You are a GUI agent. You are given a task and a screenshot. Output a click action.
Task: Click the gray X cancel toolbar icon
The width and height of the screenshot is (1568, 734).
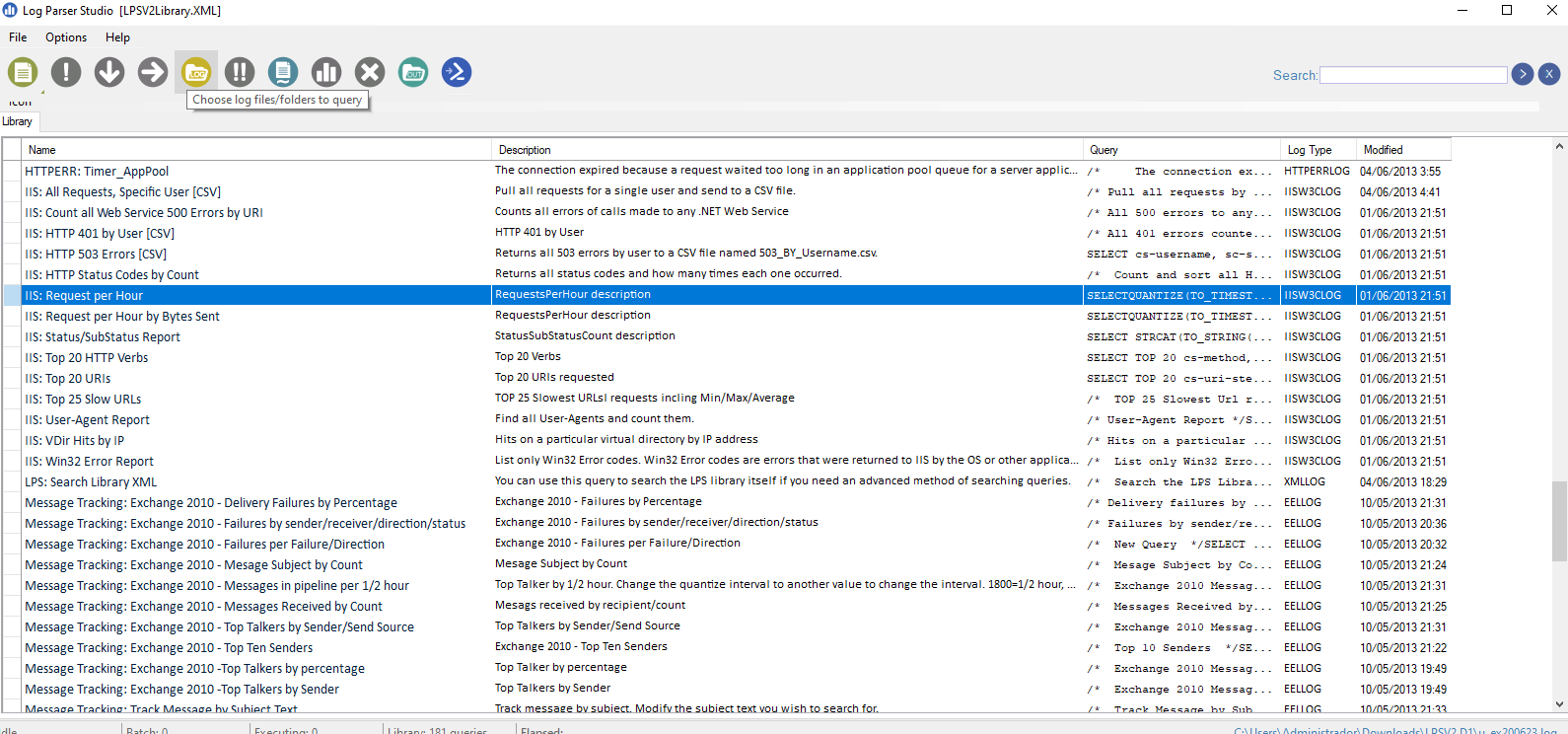pos(370,72)
